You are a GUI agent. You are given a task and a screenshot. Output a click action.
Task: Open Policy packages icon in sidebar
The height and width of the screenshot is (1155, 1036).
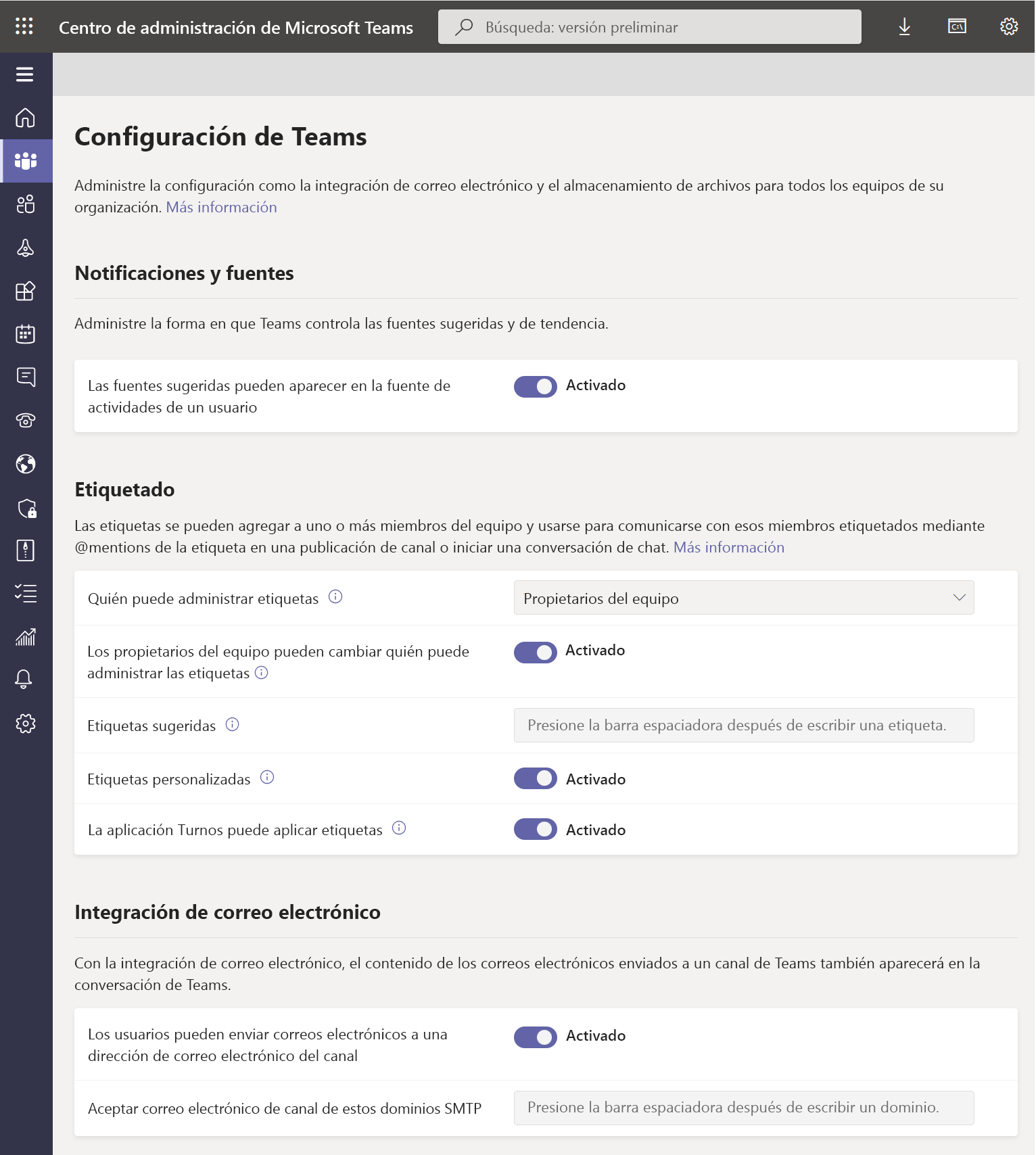click(26, 550)
